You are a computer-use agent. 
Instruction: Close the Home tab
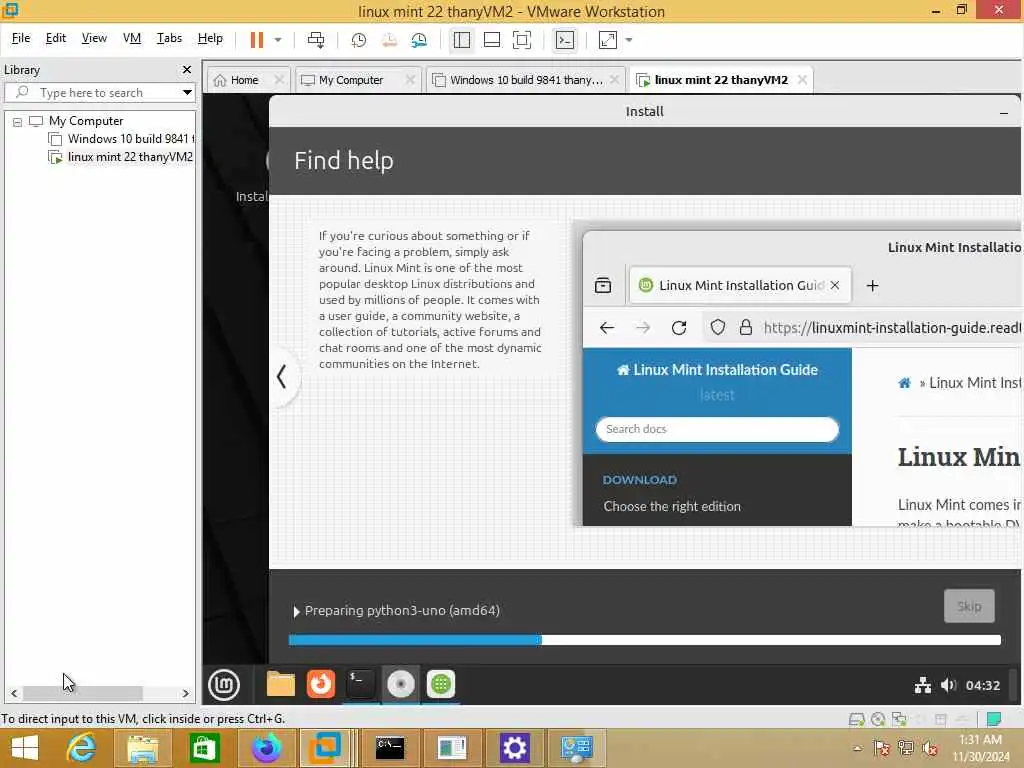click(x=279, y=80)
